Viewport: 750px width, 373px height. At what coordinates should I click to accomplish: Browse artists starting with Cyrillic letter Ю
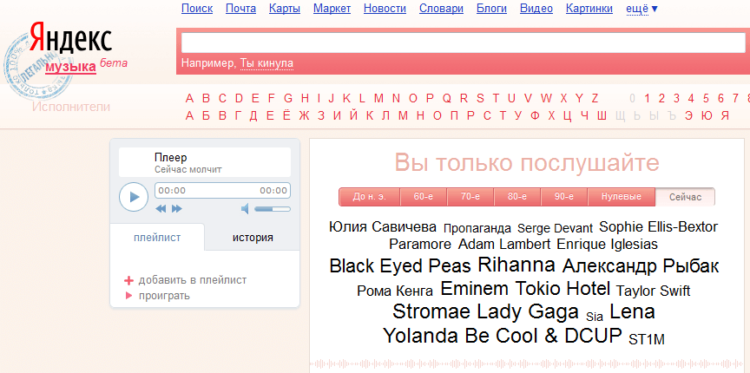(707, 116)
